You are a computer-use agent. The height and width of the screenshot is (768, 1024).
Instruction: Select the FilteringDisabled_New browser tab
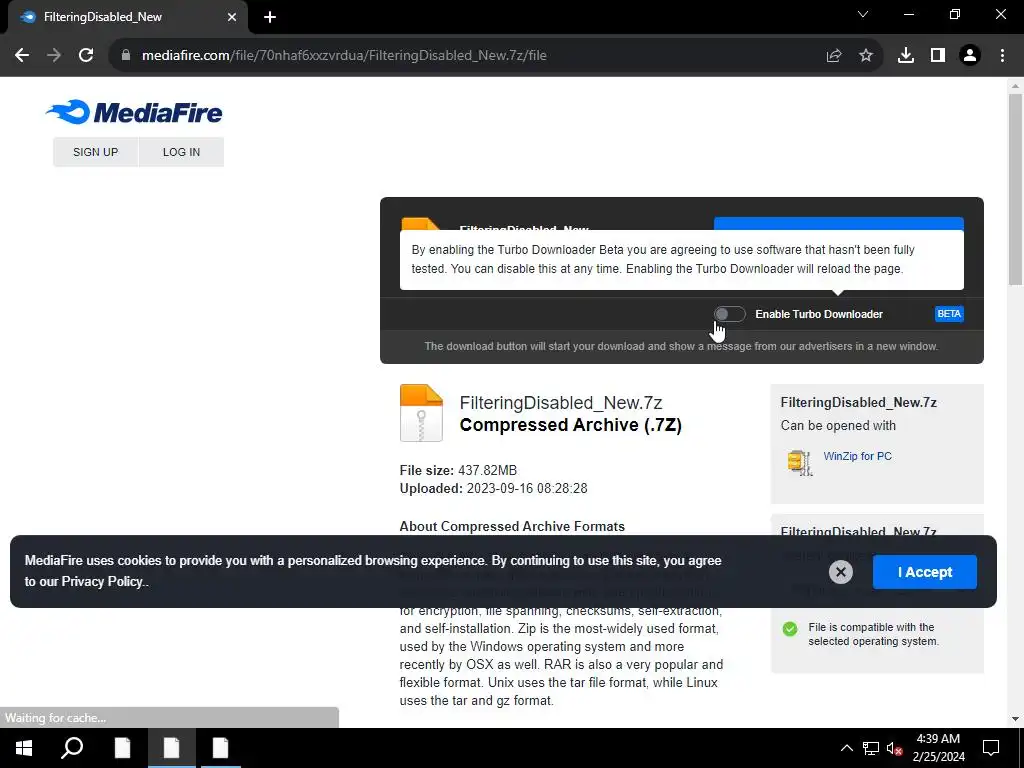[127, 17]
